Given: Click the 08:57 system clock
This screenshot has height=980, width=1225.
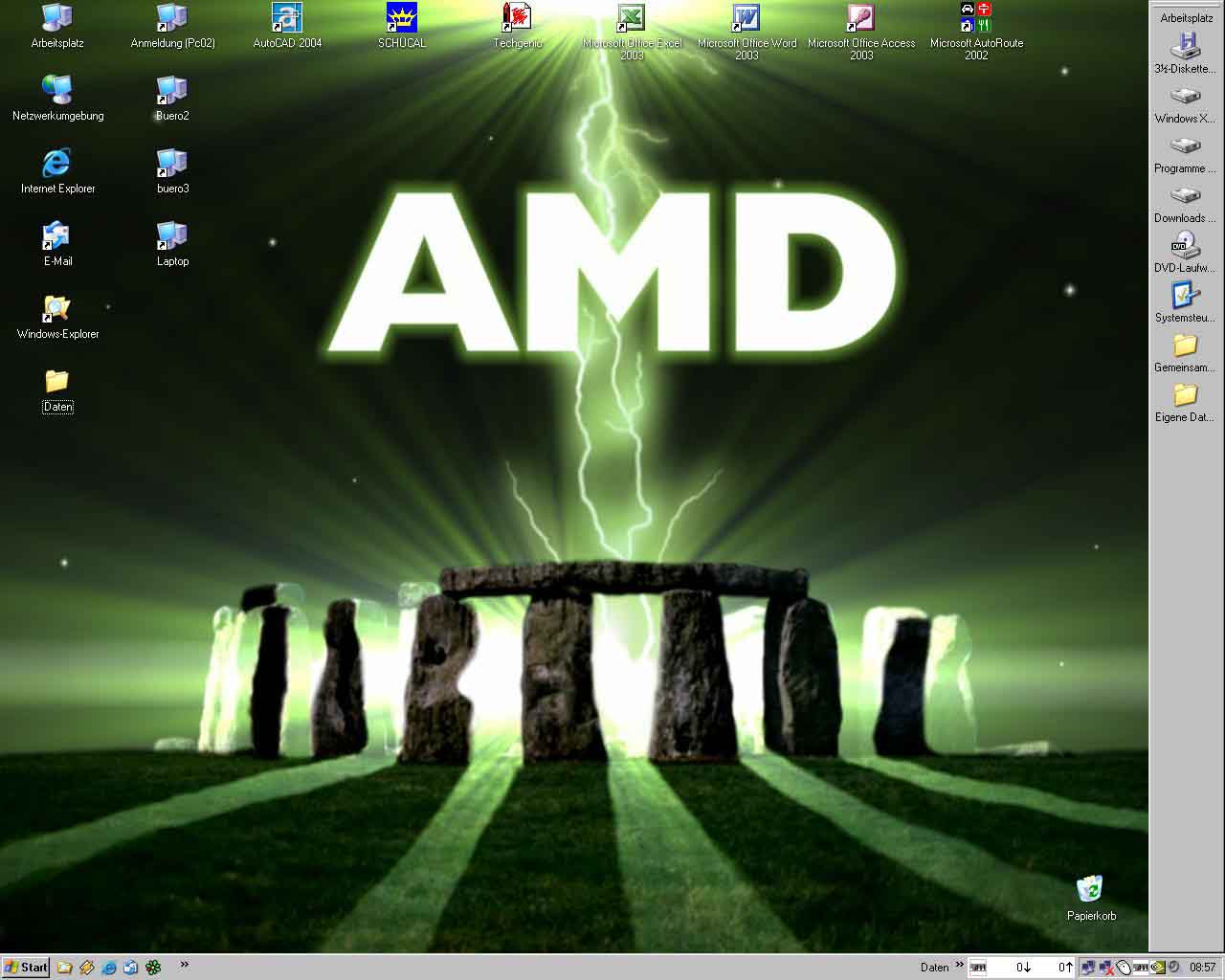Looking at the screenshot, I should click(x=1202, y=968).
